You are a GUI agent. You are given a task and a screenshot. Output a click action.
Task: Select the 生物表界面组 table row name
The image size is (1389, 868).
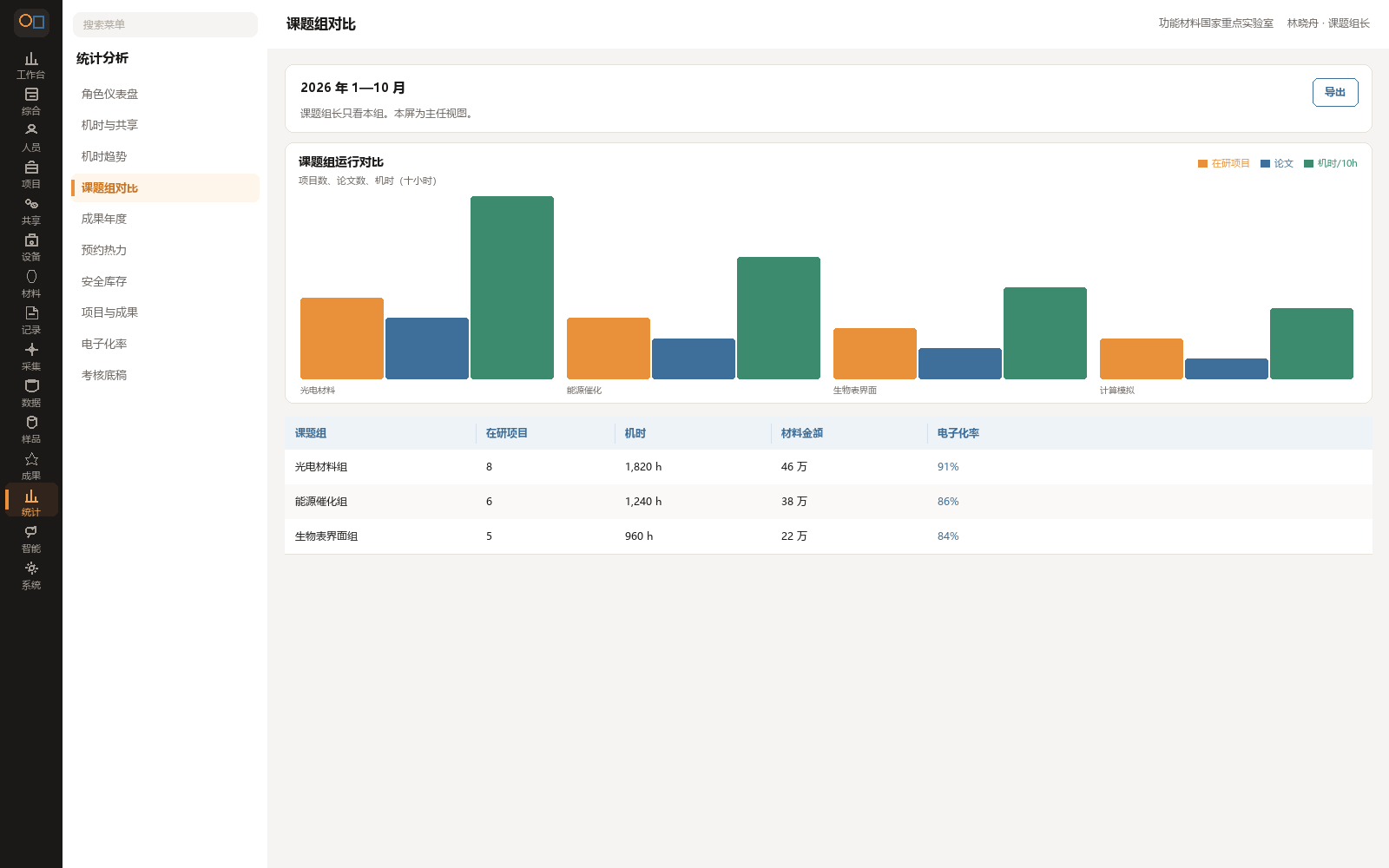(326, 536)
